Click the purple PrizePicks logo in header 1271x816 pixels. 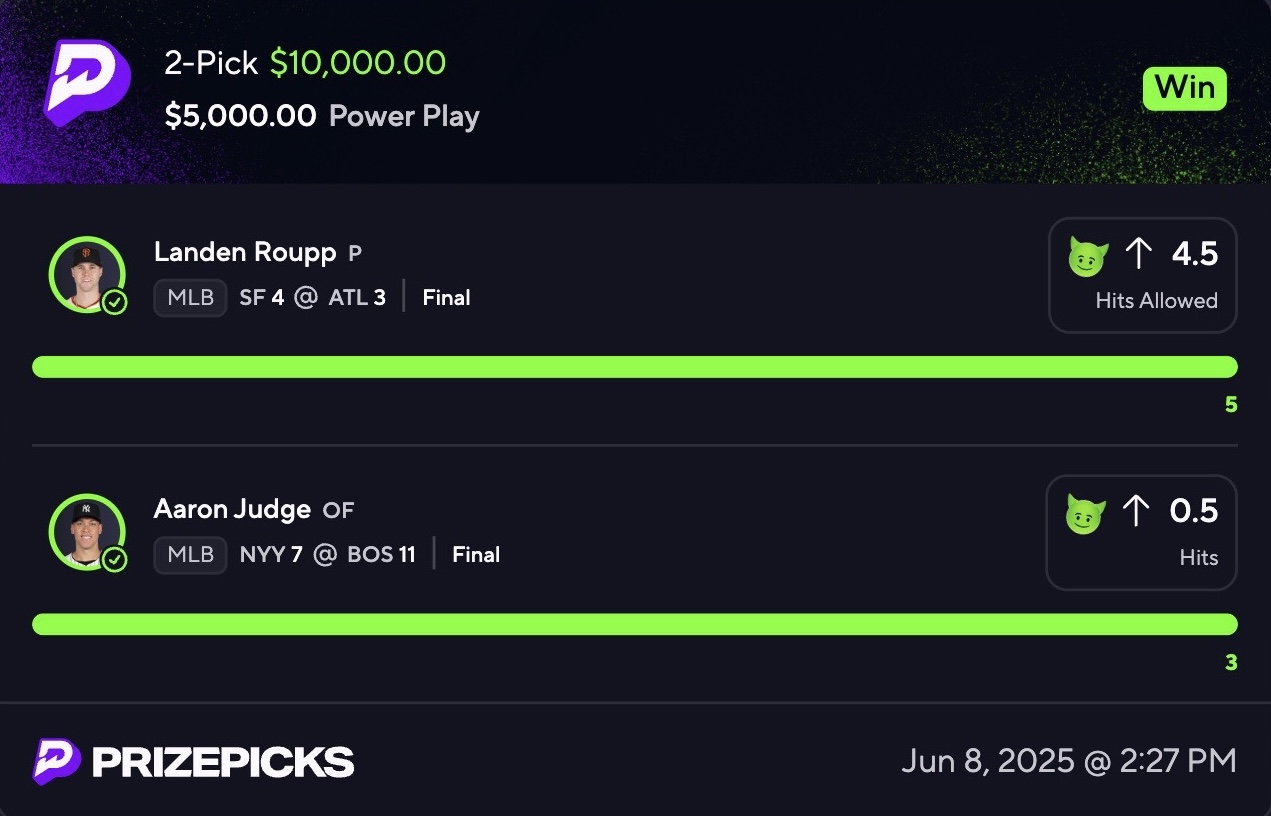[x=88, y=83]
